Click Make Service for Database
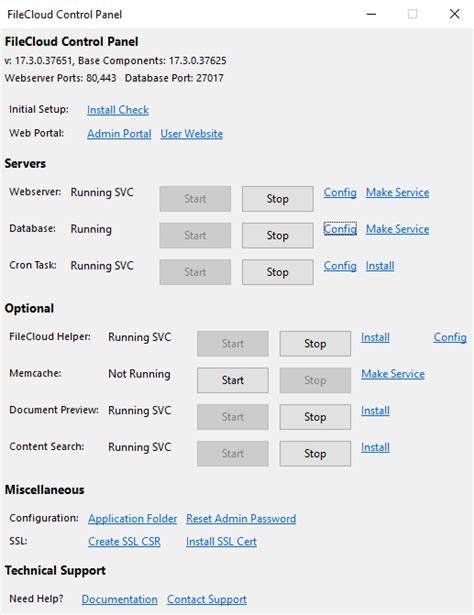Viewport: 474px width, 615px height. [x=398, y=229]
